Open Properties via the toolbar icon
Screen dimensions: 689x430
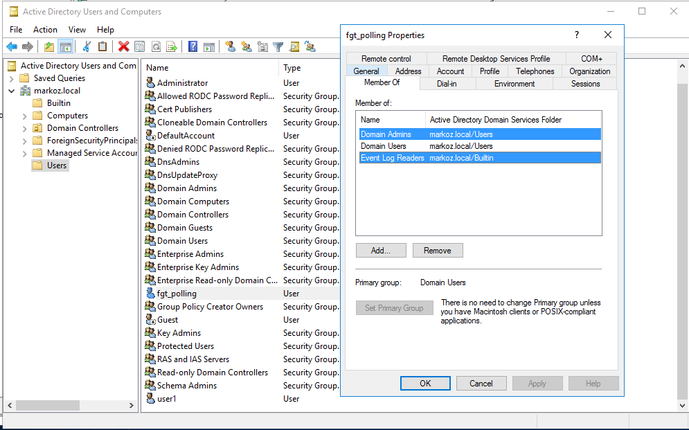[x=139, y=47]
